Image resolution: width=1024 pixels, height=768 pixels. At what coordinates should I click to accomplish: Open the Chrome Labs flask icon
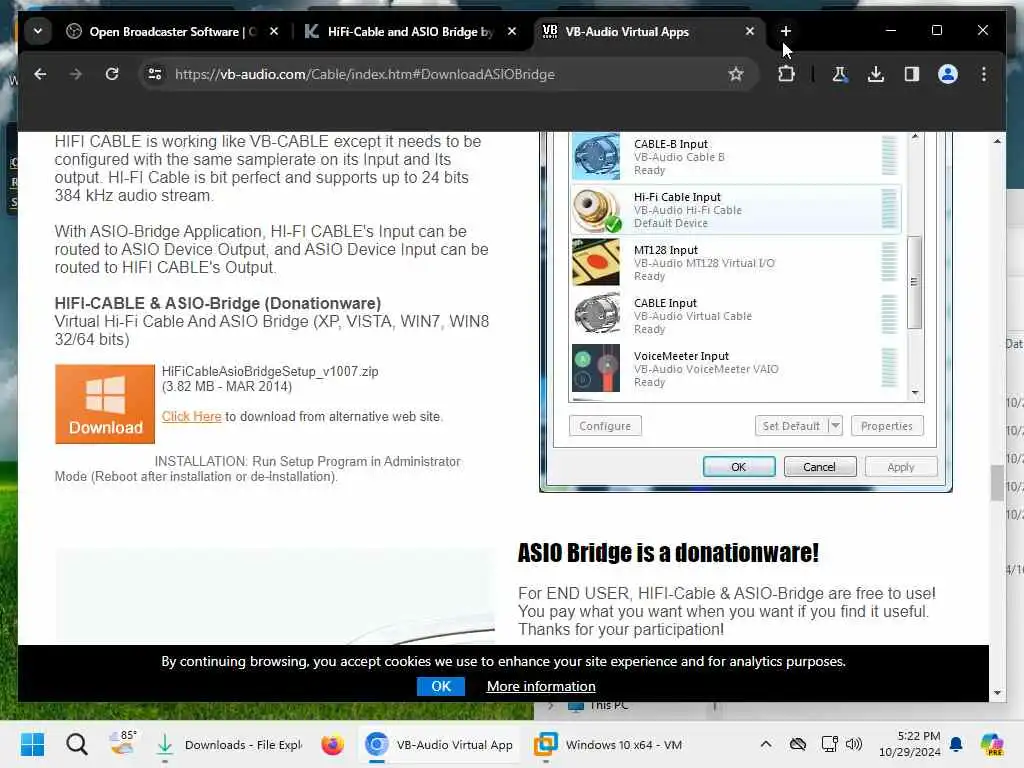pyautogui.click(x=839, y=74)
